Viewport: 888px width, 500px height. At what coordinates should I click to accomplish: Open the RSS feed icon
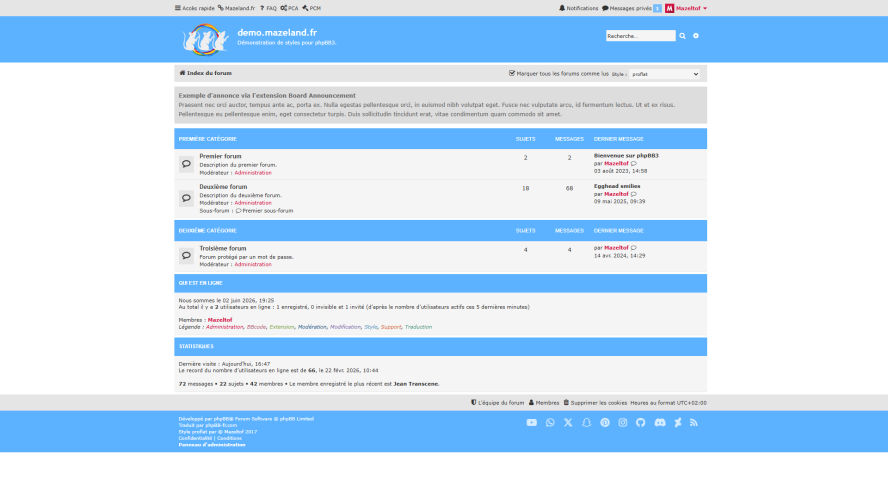click(x=694, y=422)
